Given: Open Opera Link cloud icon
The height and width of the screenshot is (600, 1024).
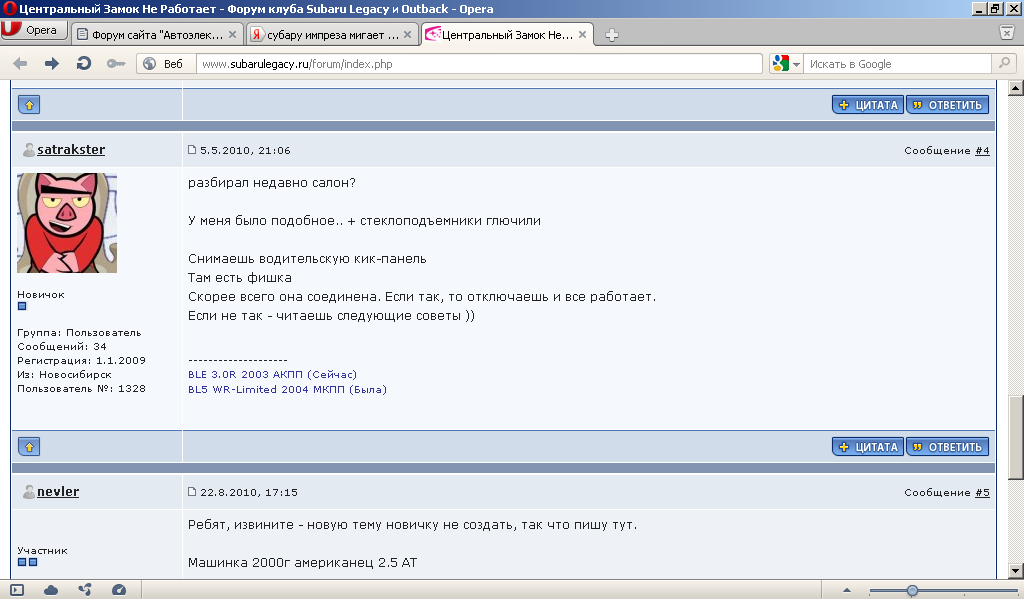Looking at the screenshot, I should (51, 590).
